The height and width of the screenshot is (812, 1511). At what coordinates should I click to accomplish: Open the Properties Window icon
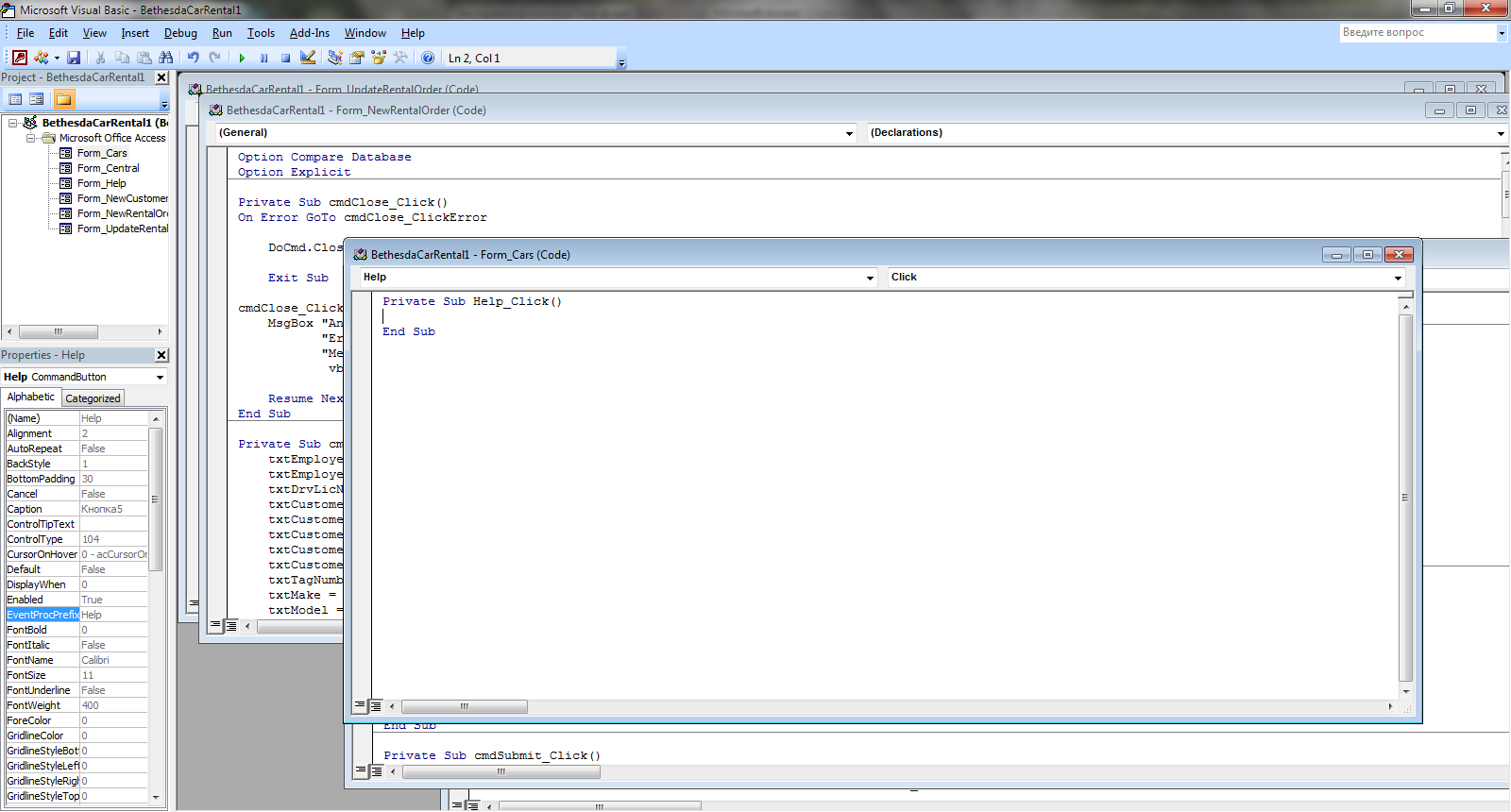tap(357, 58)
